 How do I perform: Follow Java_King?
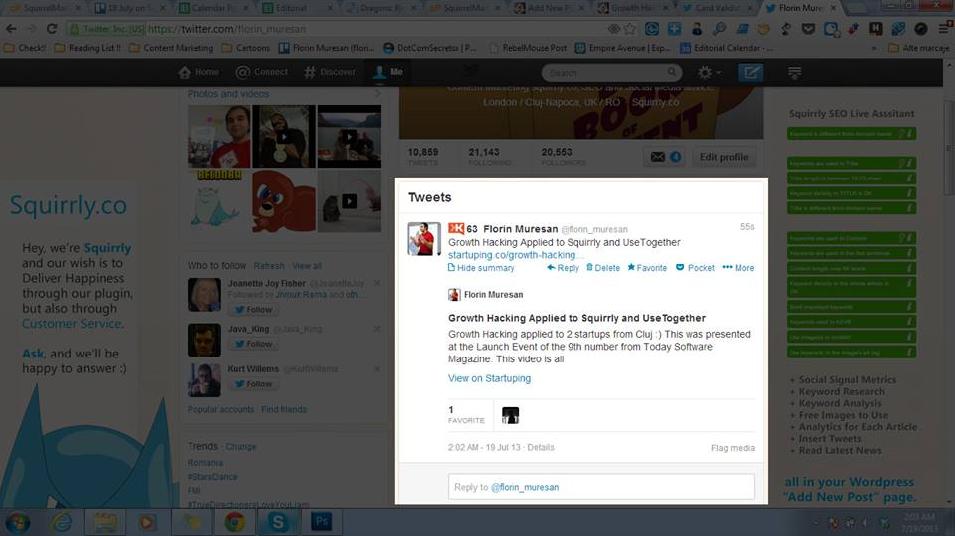click(254, 344)
